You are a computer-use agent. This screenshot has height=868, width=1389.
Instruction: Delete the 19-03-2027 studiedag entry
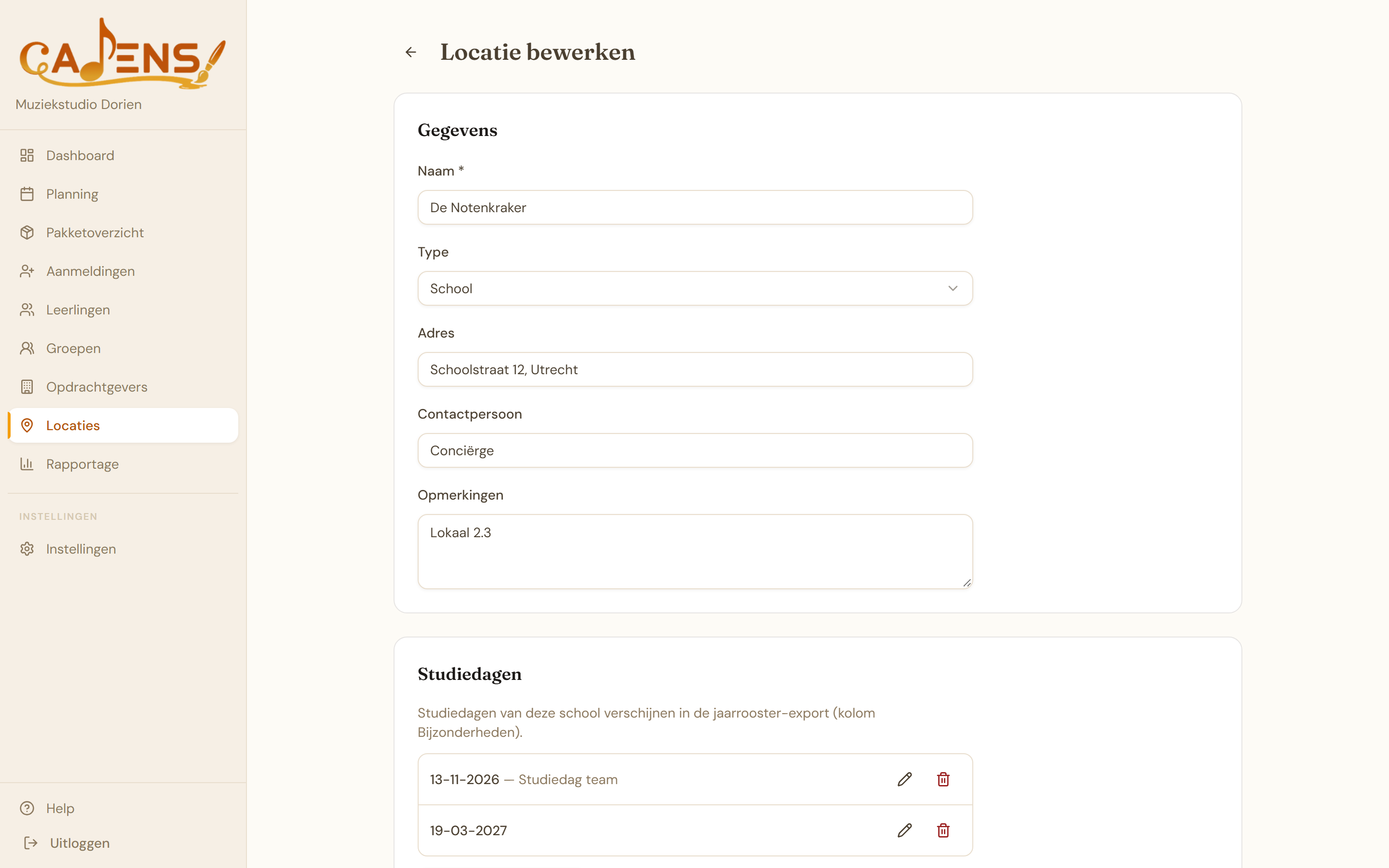point(943,831)
